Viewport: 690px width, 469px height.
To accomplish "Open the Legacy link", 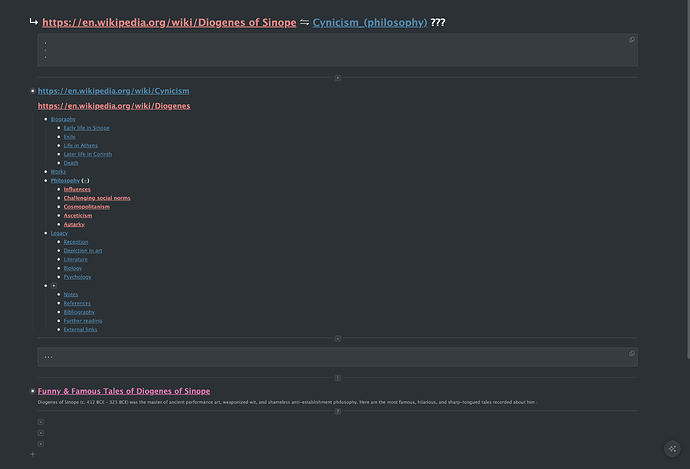I will pyautogui.click(x=59, y=233).
